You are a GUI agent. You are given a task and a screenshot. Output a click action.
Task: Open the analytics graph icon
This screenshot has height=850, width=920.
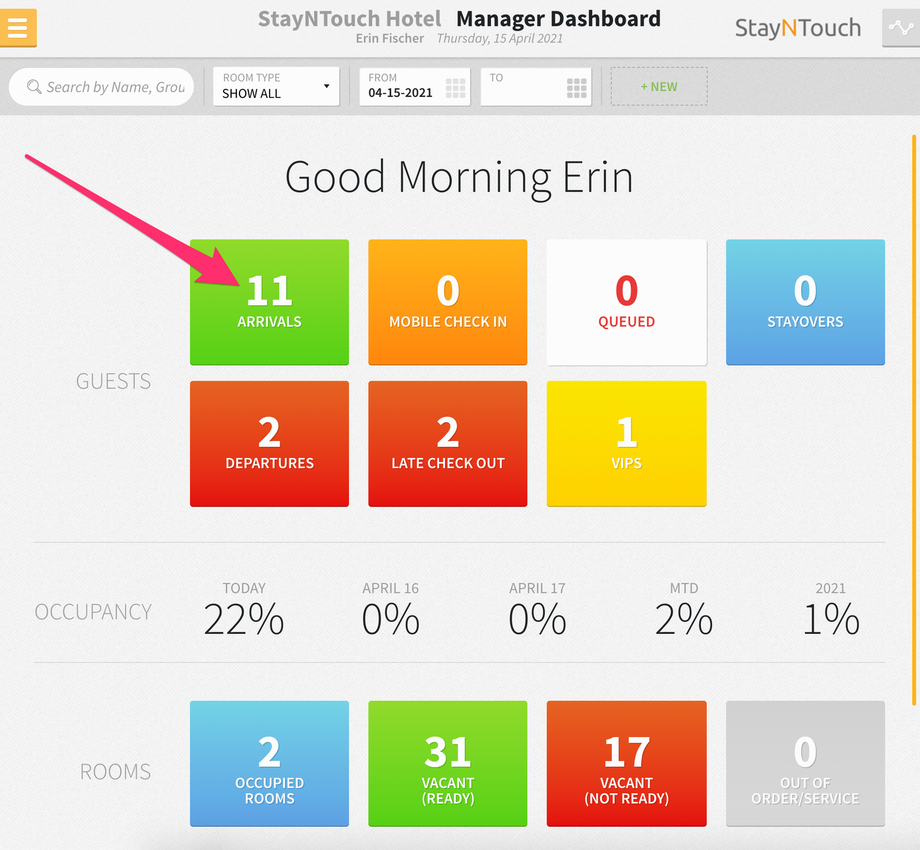pyautogui.click(x=901, y=28)
